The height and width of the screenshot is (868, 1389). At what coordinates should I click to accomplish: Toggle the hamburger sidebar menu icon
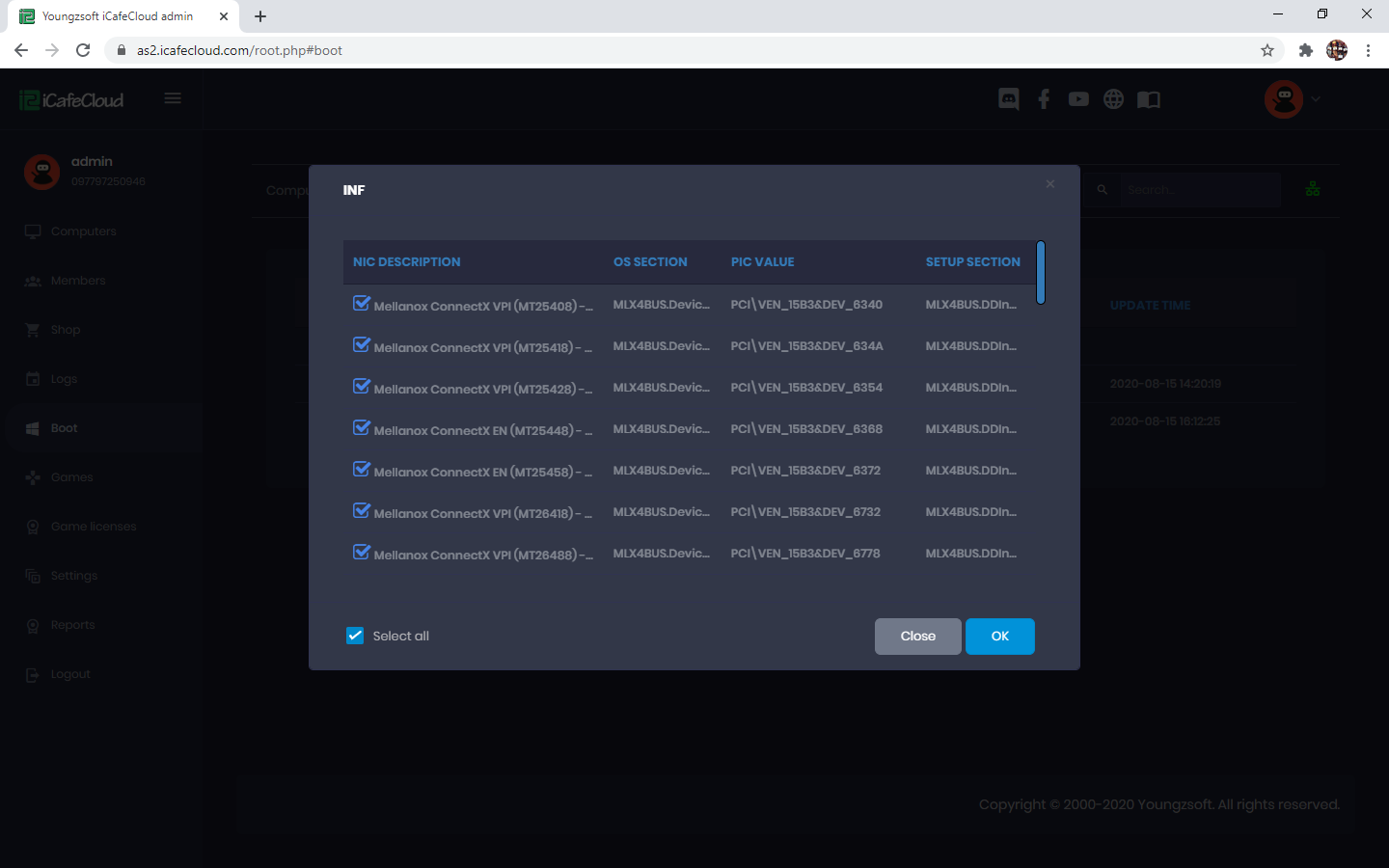tap(173, 98)
